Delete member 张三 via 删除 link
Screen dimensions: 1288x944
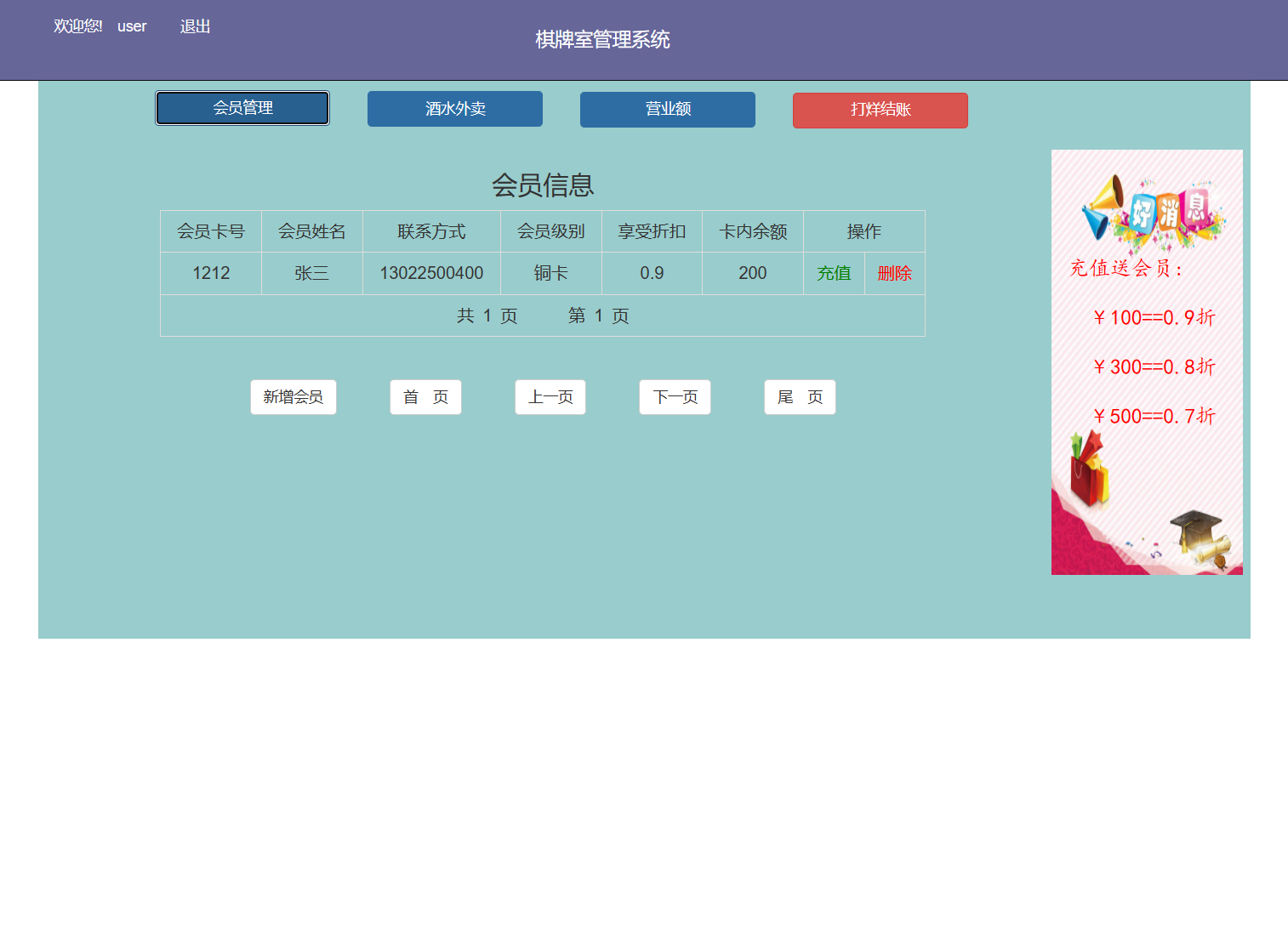(x=894, y=273)
